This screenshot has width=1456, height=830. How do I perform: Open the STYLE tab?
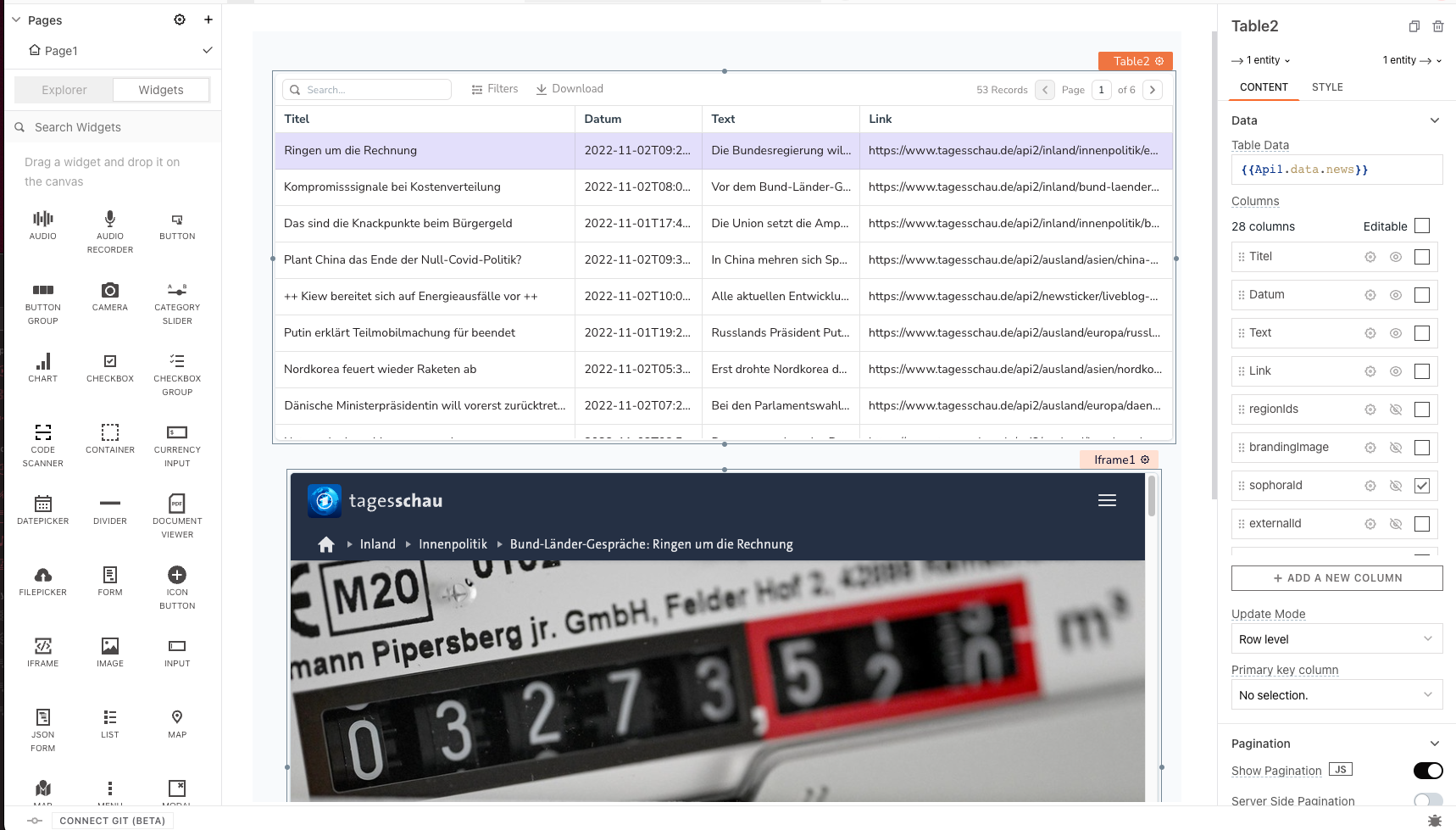point(1327,87)
